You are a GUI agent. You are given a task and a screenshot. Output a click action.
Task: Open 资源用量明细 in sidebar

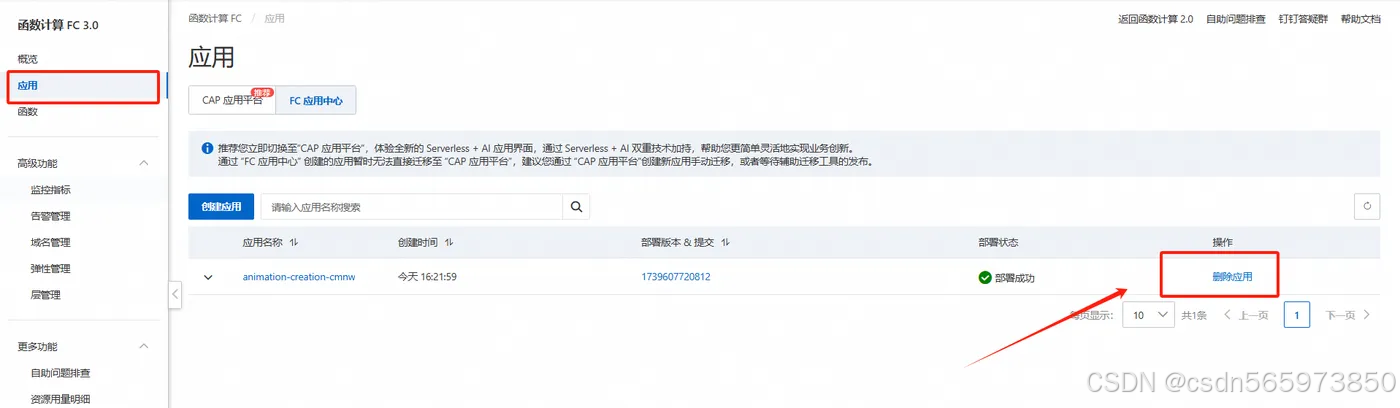pyautogui.click(x=60, y=399)
